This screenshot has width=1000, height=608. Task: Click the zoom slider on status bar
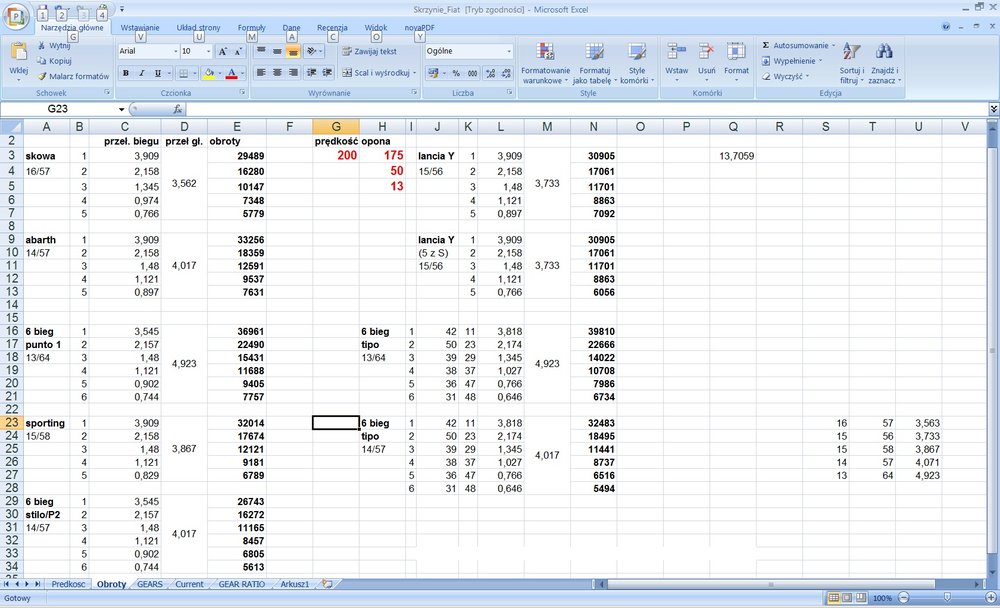947,598
